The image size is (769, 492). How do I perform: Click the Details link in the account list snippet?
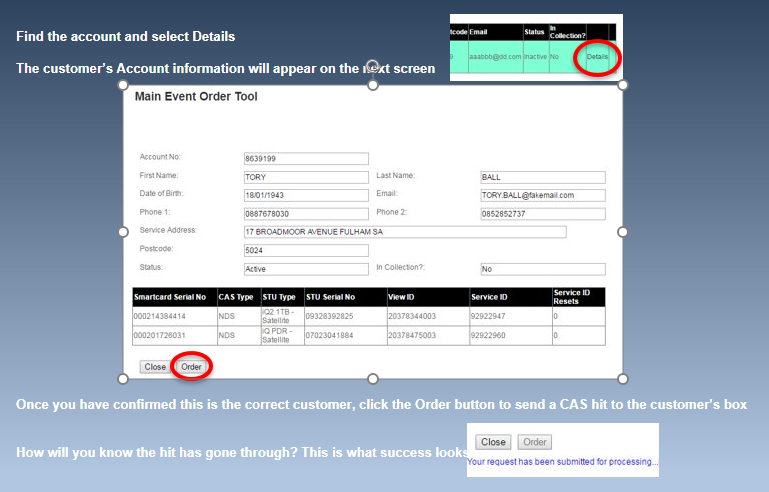[x=597, y=57]
